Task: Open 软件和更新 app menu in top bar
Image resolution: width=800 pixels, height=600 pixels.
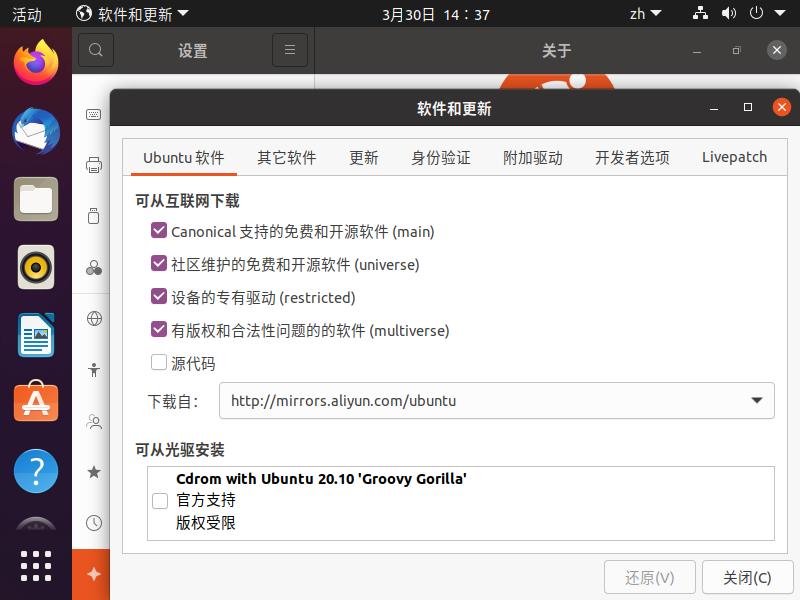Action: (132, 14)
